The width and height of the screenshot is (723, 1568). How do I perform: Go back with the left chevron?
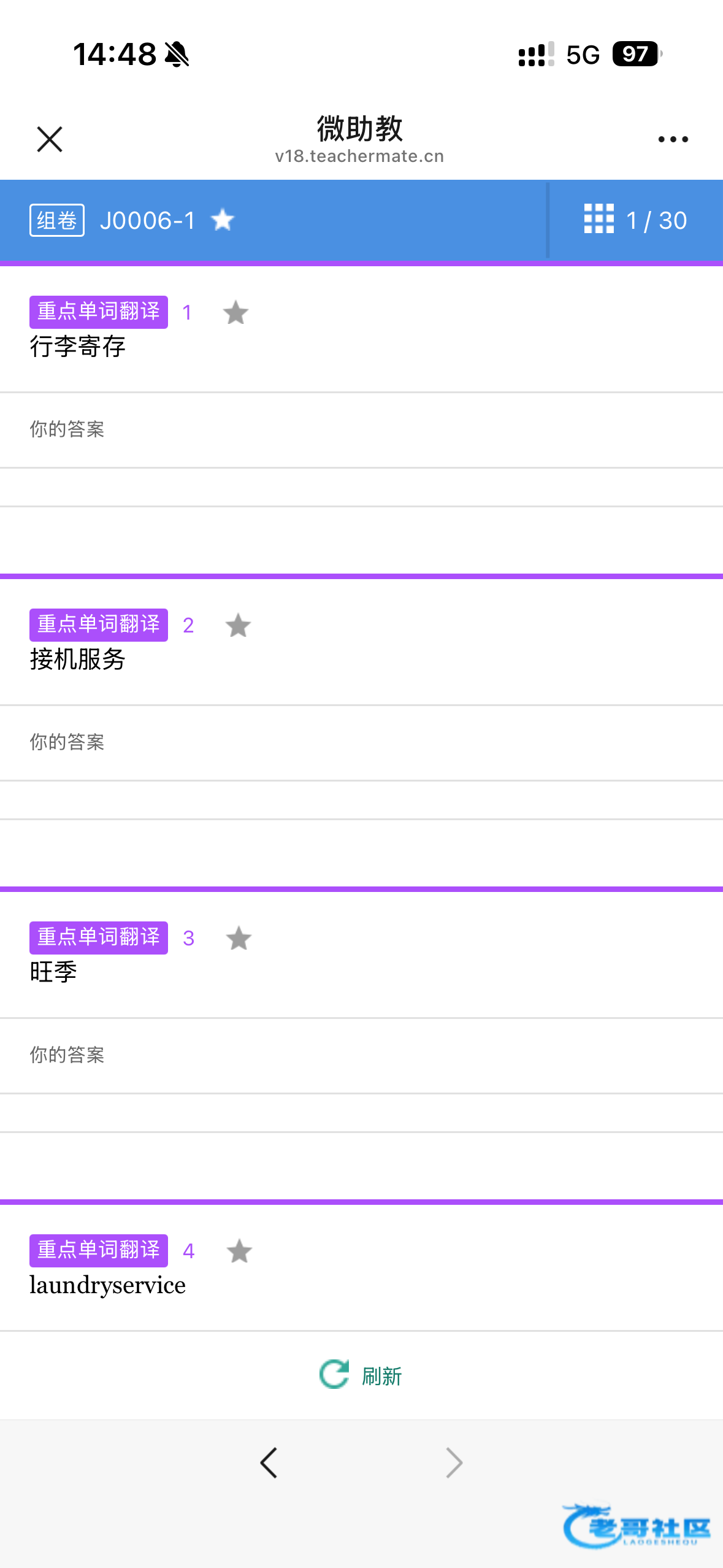pos(269,1463)
